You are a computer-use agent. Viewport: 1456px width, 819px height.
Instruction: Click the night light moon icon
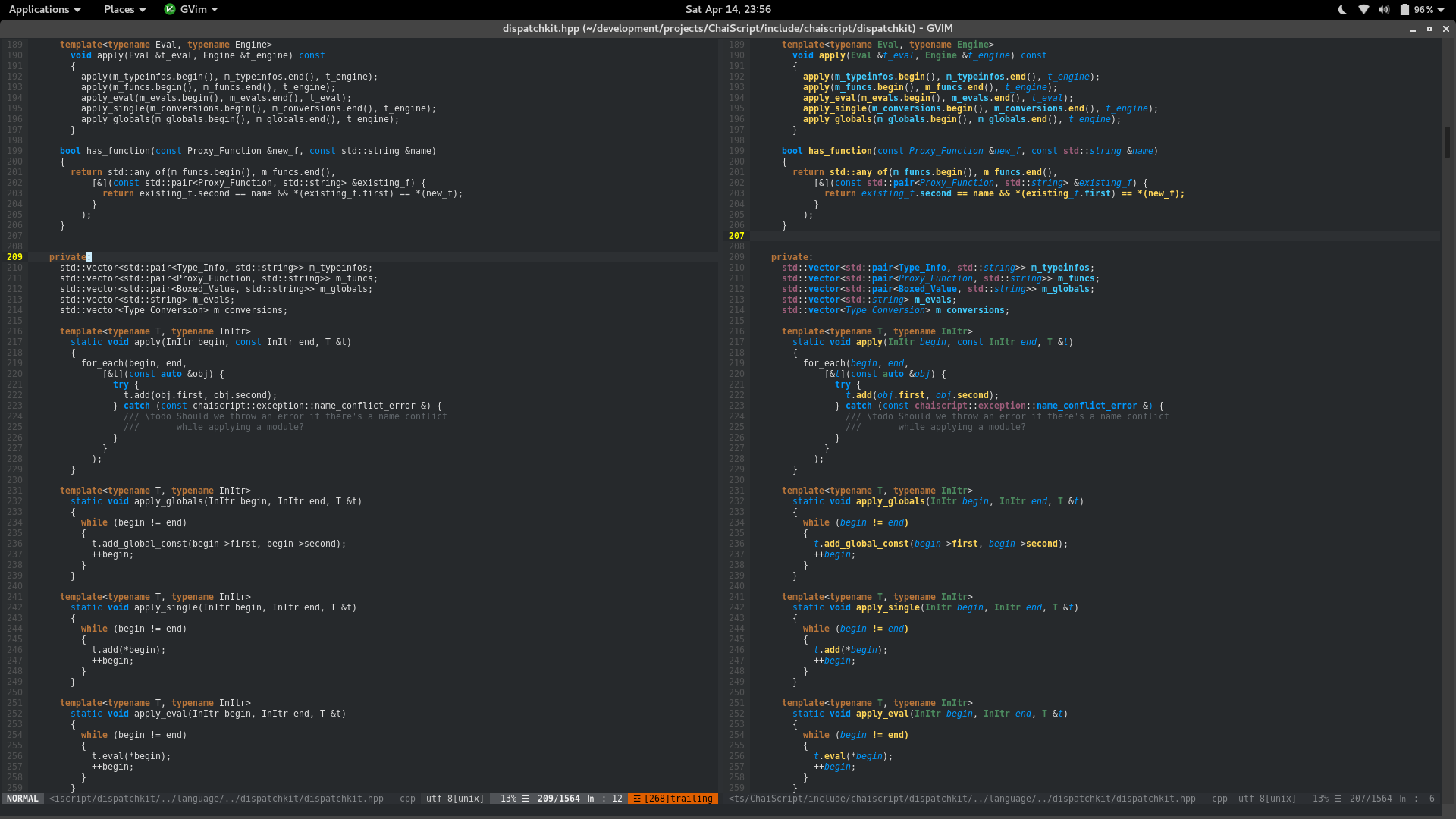coord(1342,10)
